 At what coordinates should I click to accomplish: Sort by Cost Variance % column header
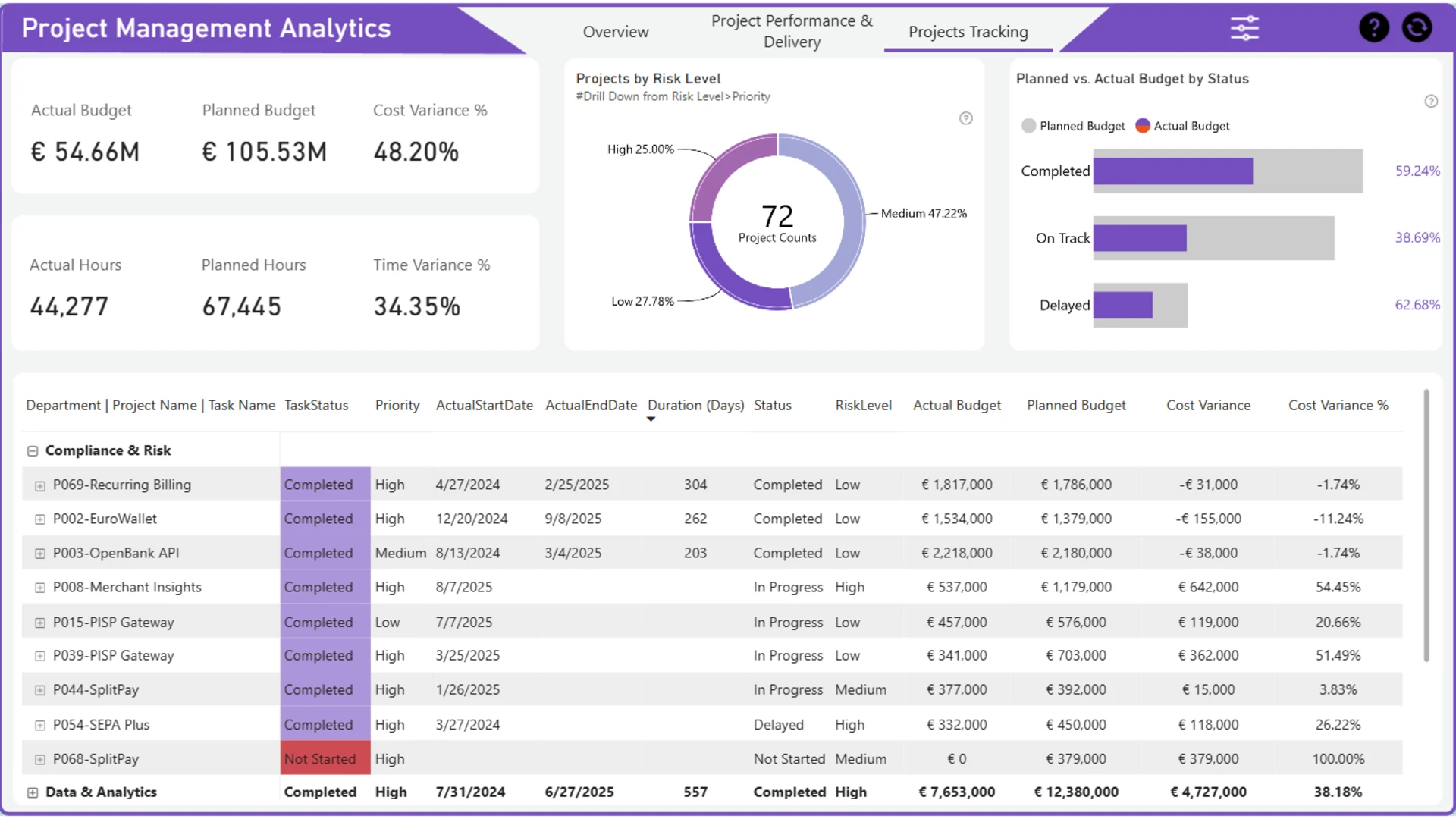pyautogui.click(x=1338, y=406)
